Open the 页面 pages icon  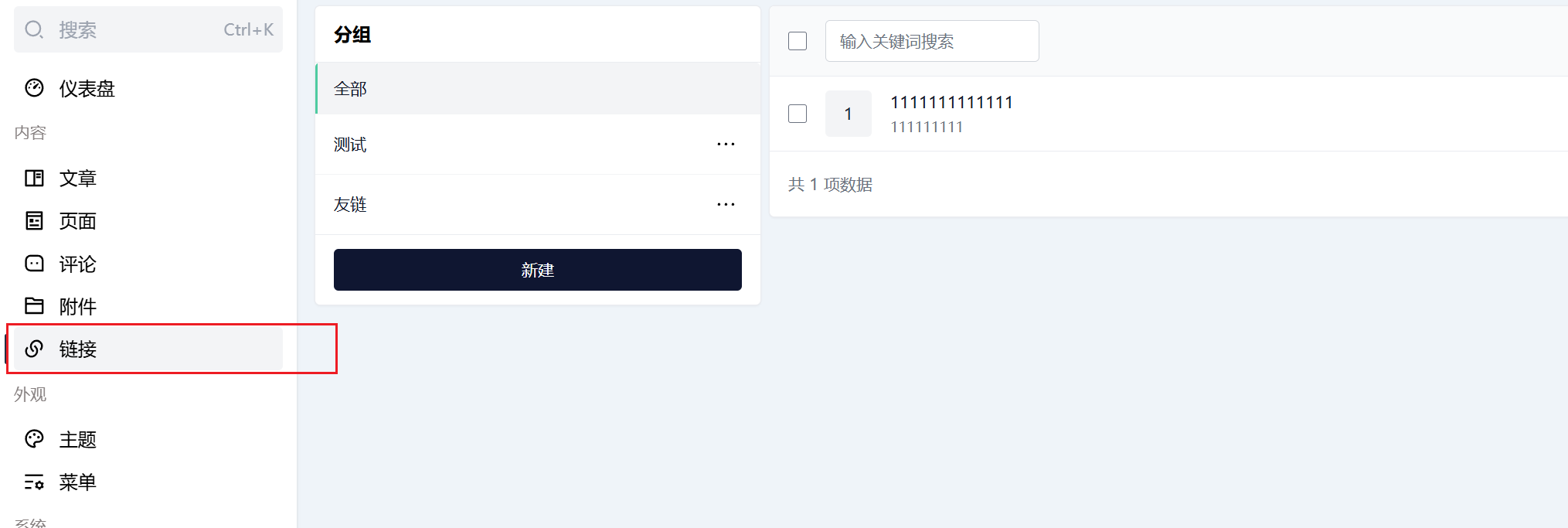34,221
